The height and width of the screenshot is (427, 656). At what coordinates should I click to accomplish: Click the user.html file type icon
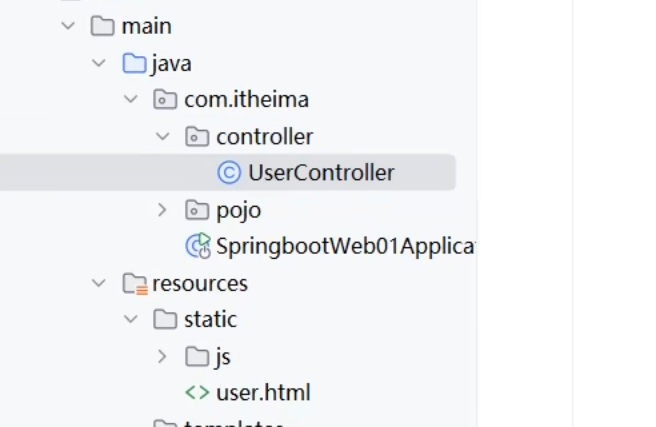tap(197, 393)
